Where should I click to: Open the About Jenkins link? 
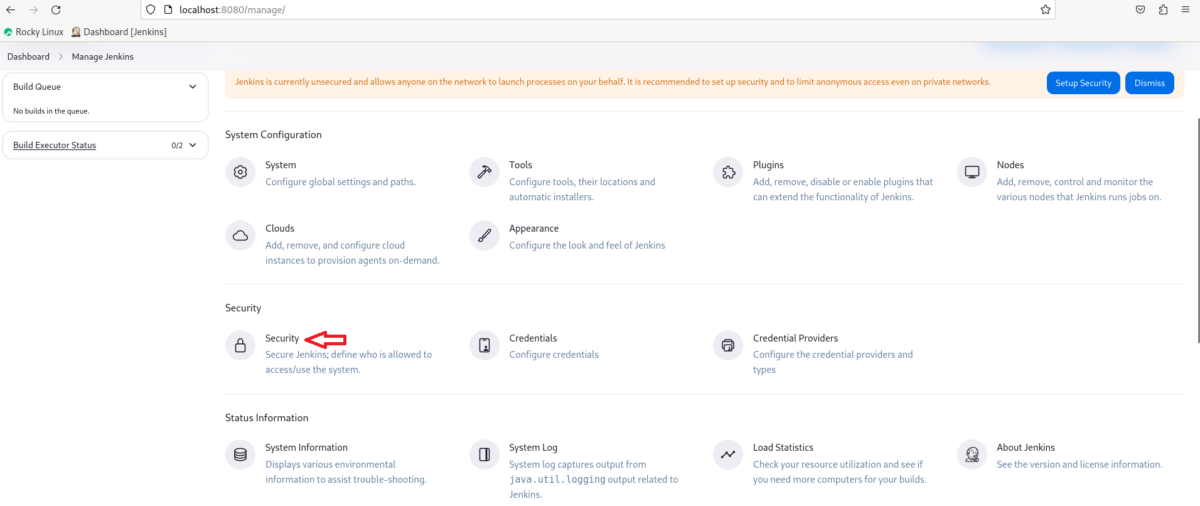coord(1026,448)
